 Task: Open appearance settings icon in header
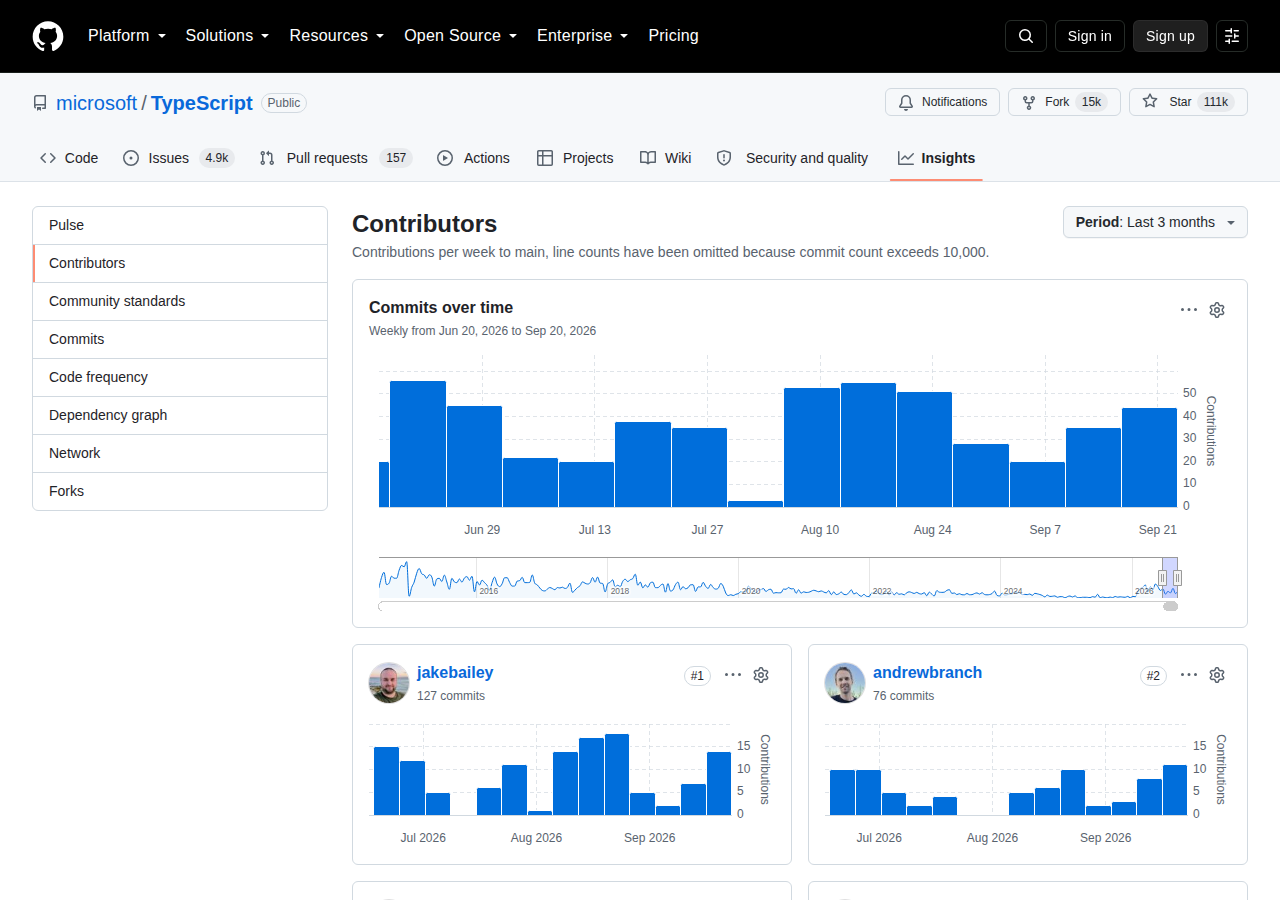pos(1232,36)
